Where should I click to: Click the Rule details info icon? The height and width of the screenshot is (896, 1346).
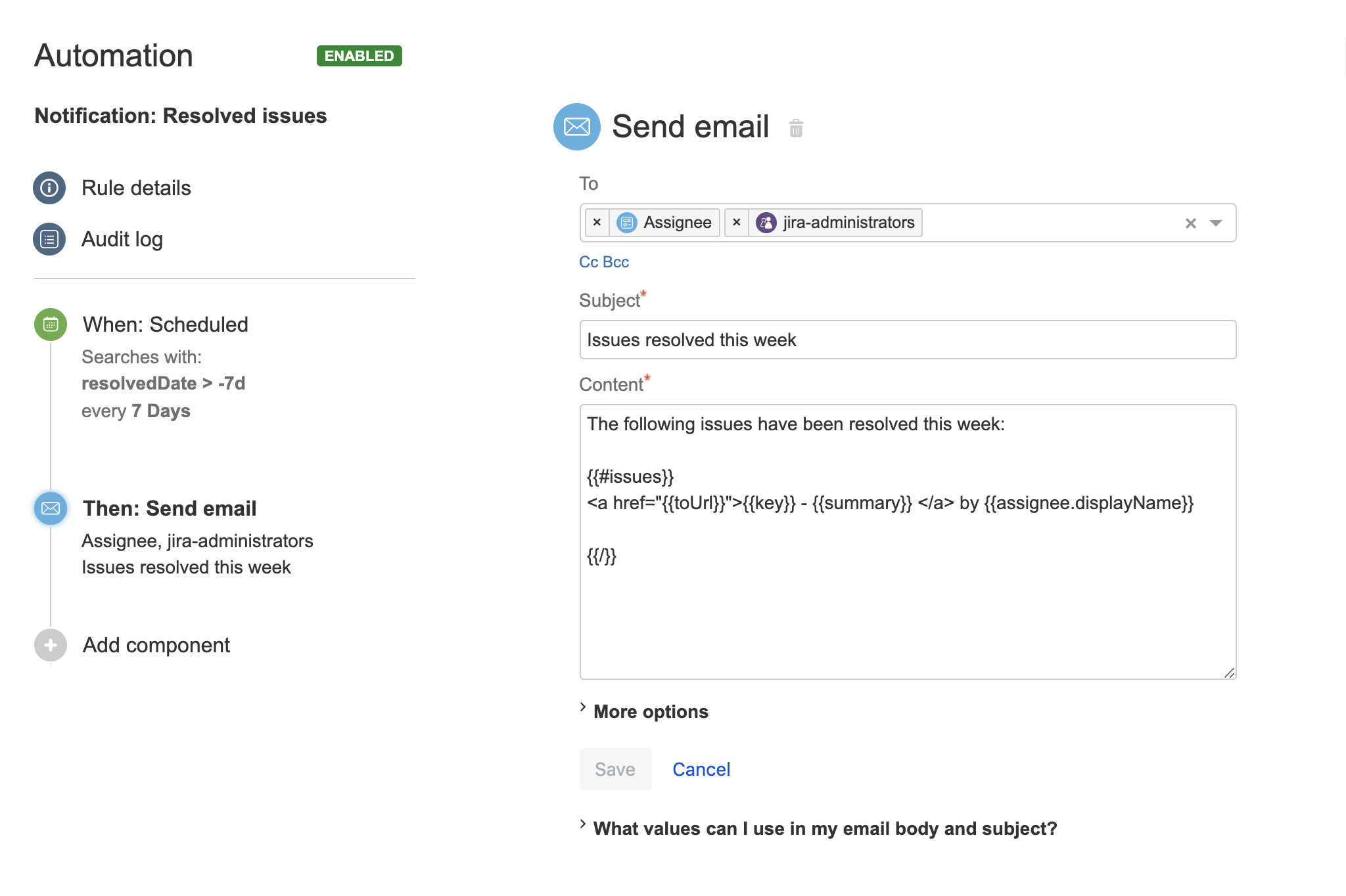point(49,188)
